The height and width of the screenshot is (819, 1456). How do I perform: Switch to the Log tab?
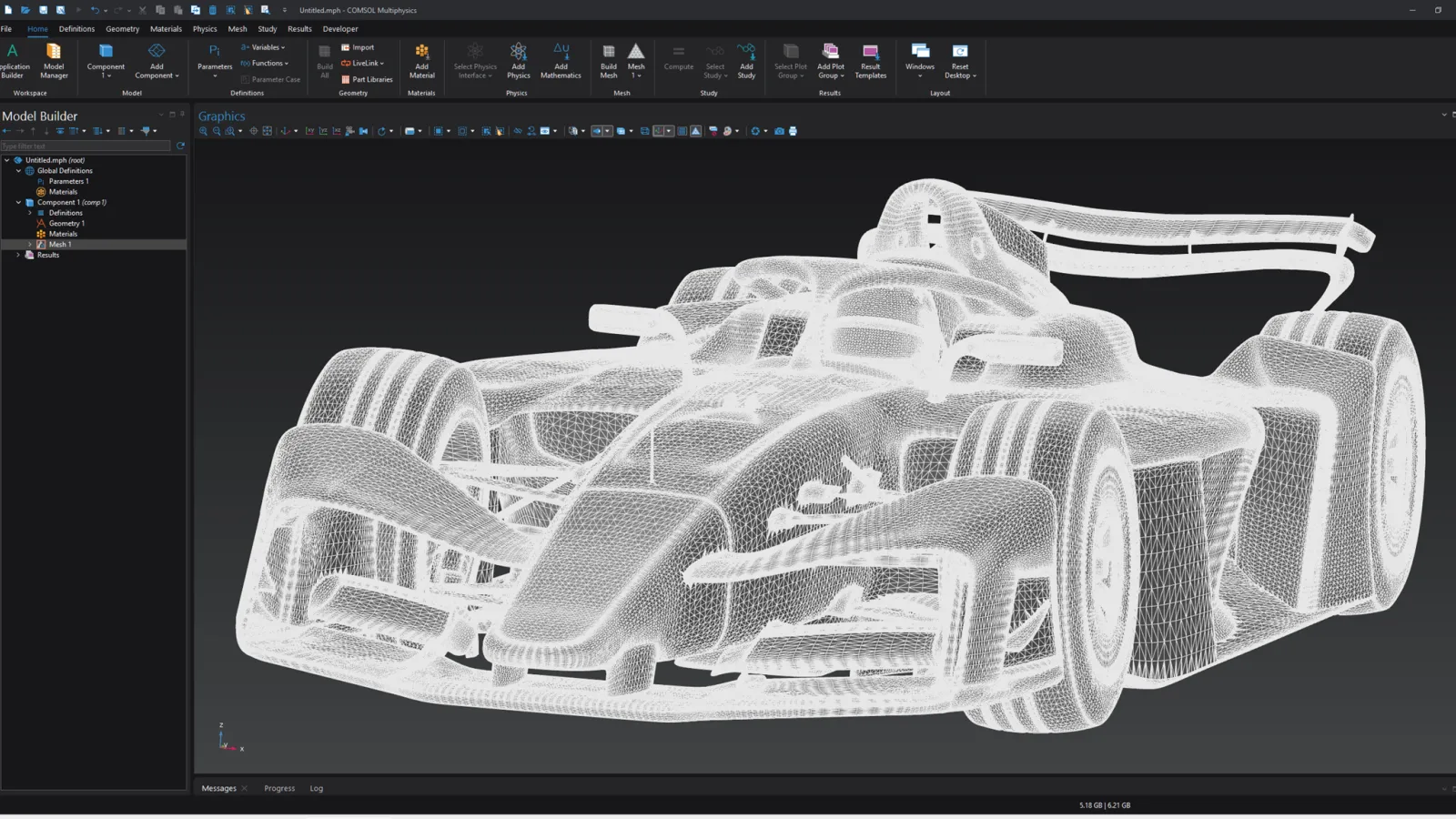coord(317,788)
